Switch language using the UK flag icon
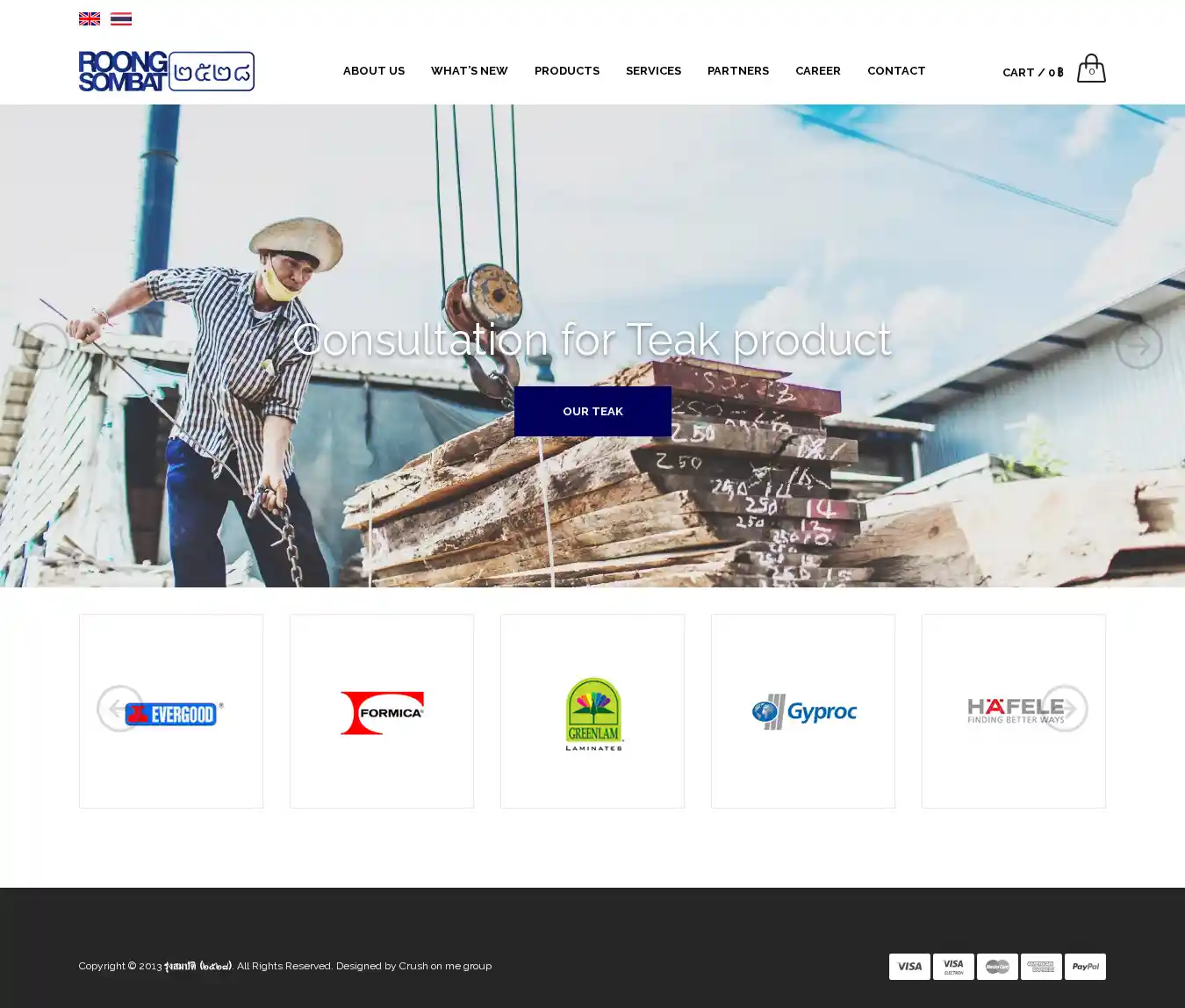 (89, 18)
